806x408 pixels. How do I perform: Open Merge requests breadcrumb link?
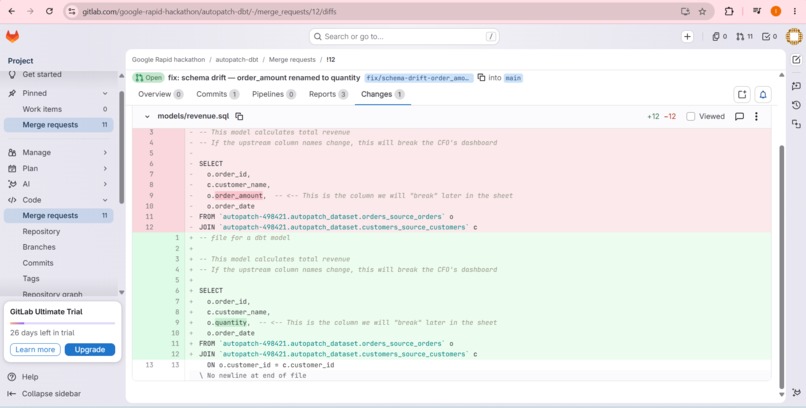292,60
